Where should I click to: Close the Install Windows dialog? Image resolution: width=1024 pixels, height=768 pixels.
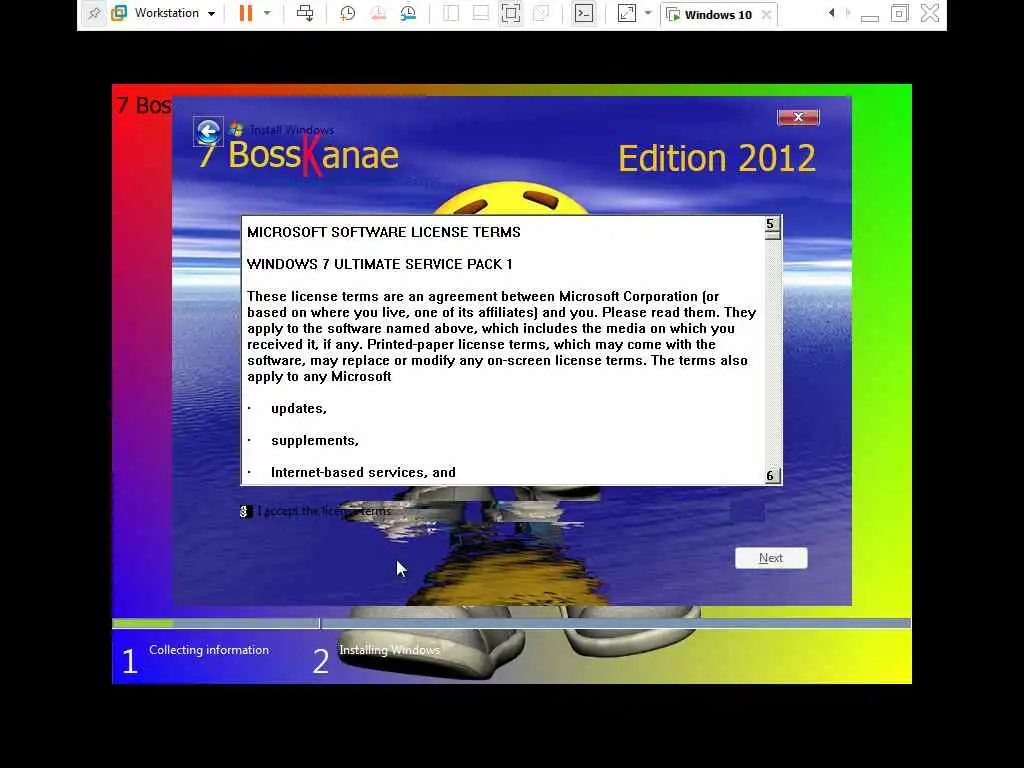pyautogui.click(x=798, y=117)
